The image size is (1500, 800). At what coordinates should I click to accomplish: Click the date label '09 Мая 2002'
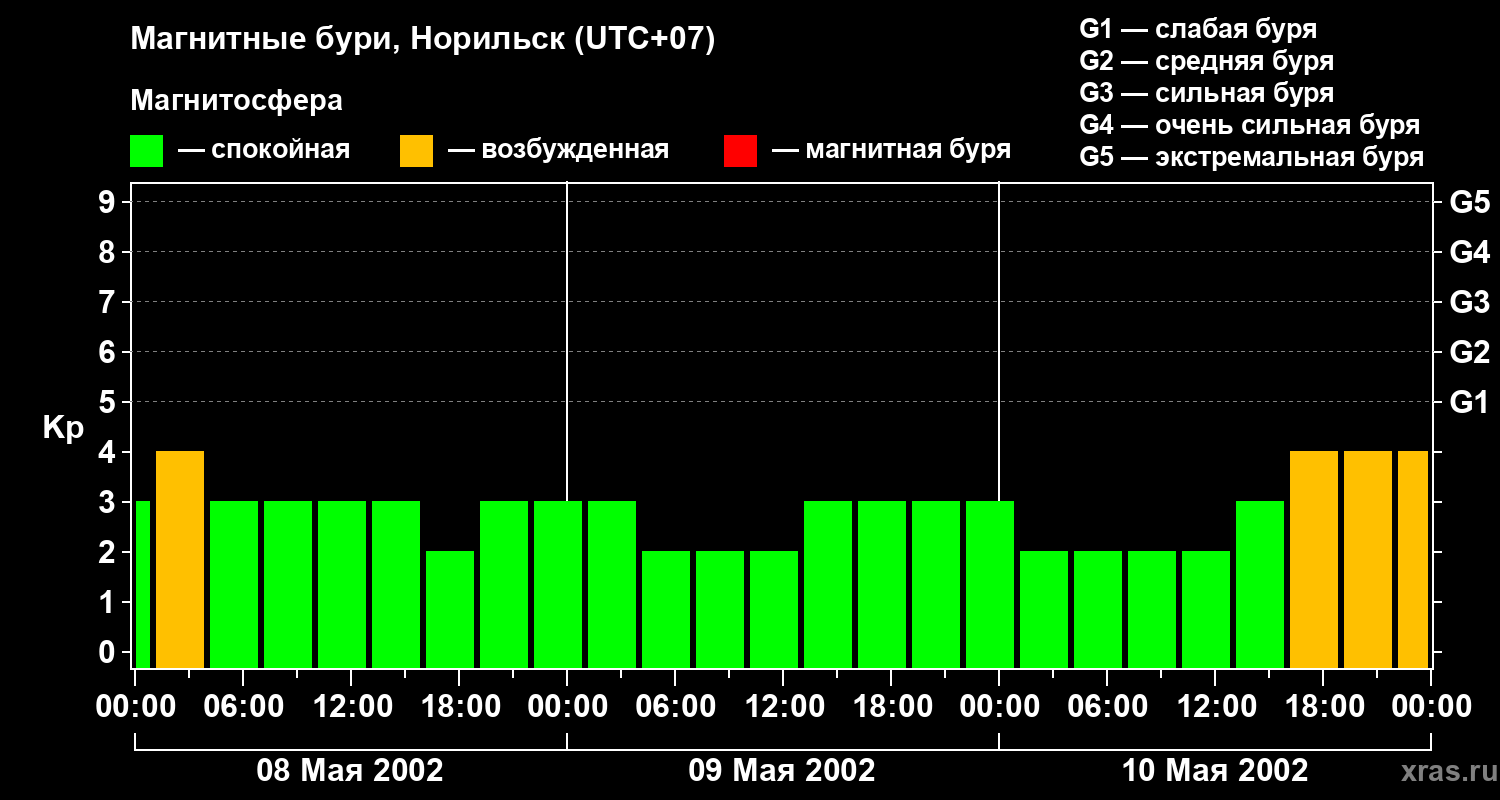[782, 771]
